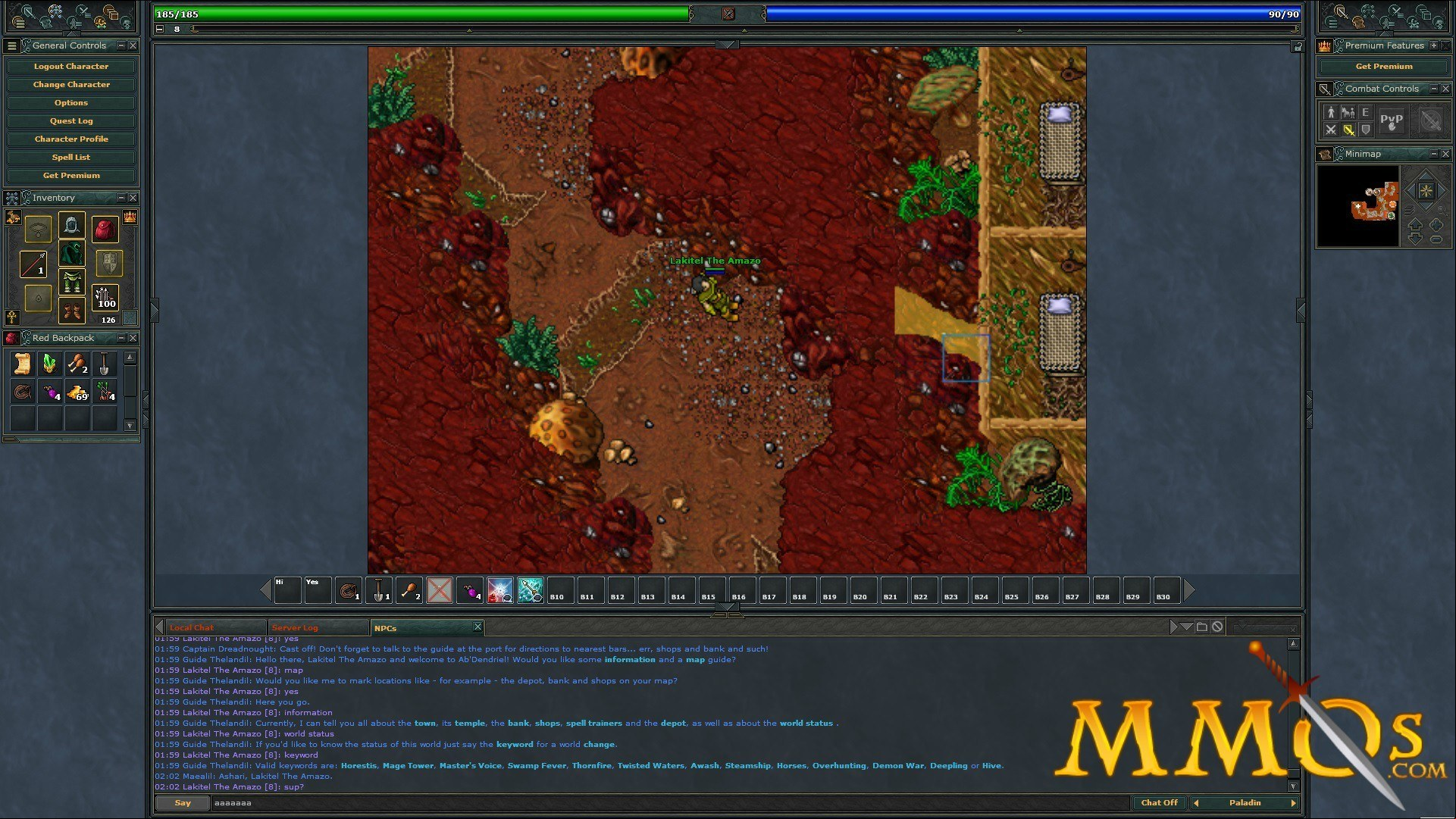Viewport: 1456px width, 819px height.
Task: Click the ham food slot in the action bar
Action: (409, 589)
